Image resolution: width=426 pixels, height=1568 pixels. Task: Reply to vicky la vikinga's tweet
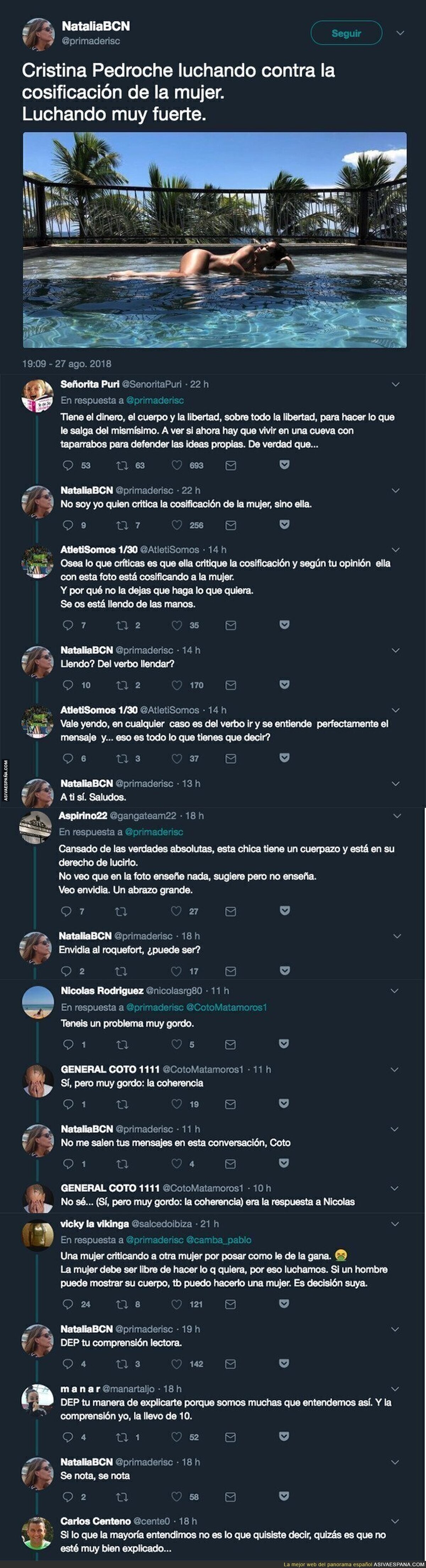(x=68, y=1304)
